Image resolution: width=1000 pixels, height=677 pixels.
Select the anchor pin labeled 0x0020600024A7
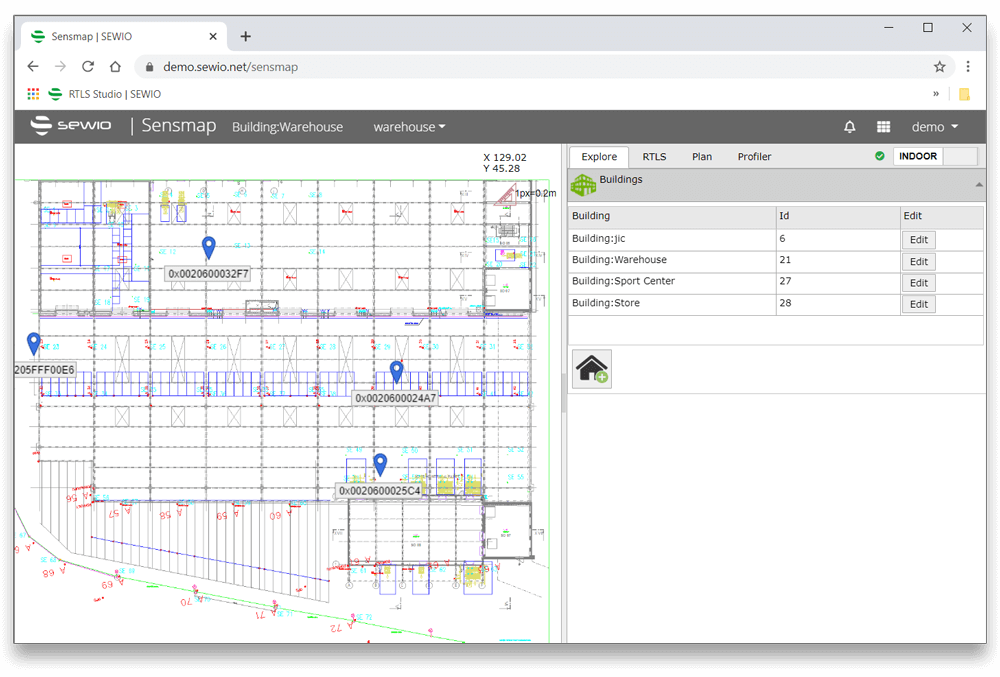pos(396,370)
